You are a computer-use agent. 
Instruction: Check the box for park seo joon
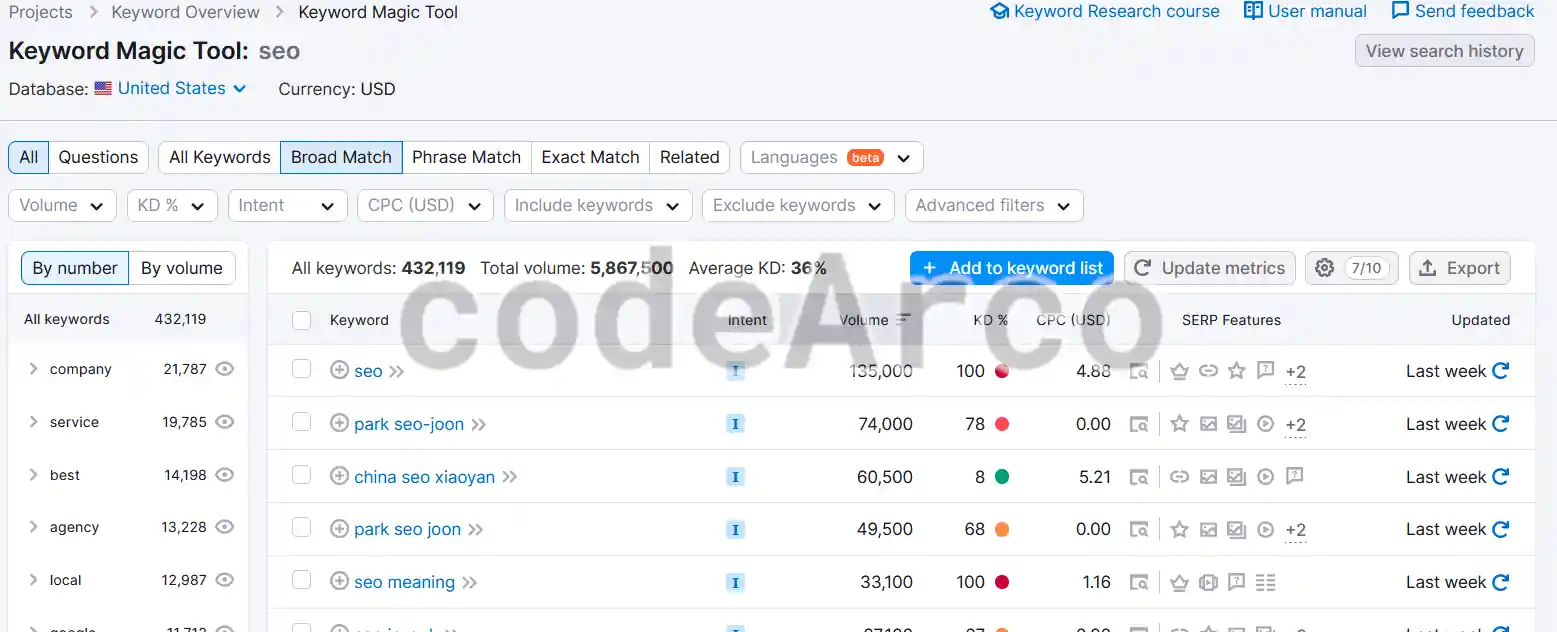click(x=301, y=527)
